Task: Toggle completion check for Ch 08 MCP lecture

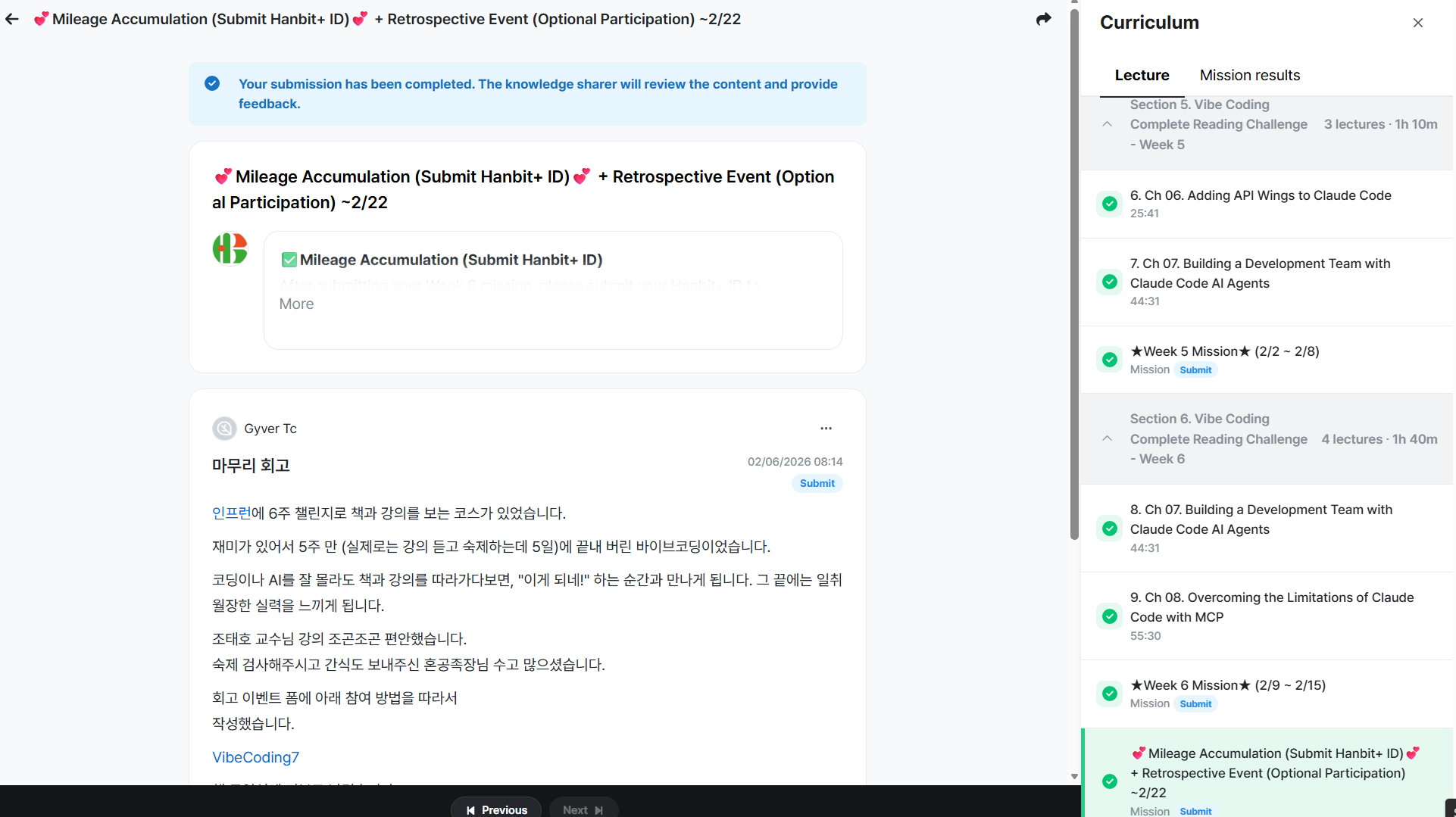Action: (1110, 616)
